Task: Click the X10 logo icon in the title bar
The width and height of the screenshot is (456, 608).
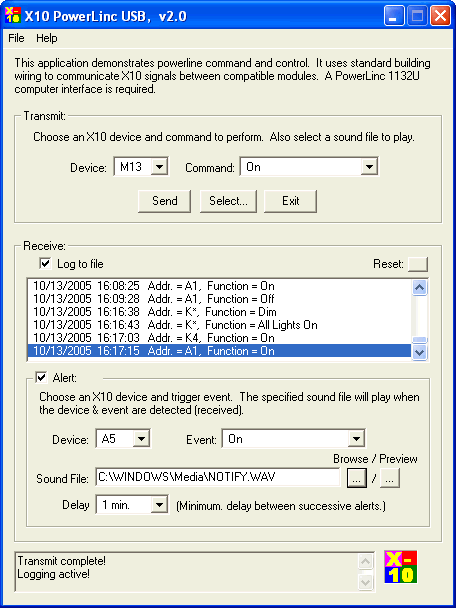Action: coord(12,16)
